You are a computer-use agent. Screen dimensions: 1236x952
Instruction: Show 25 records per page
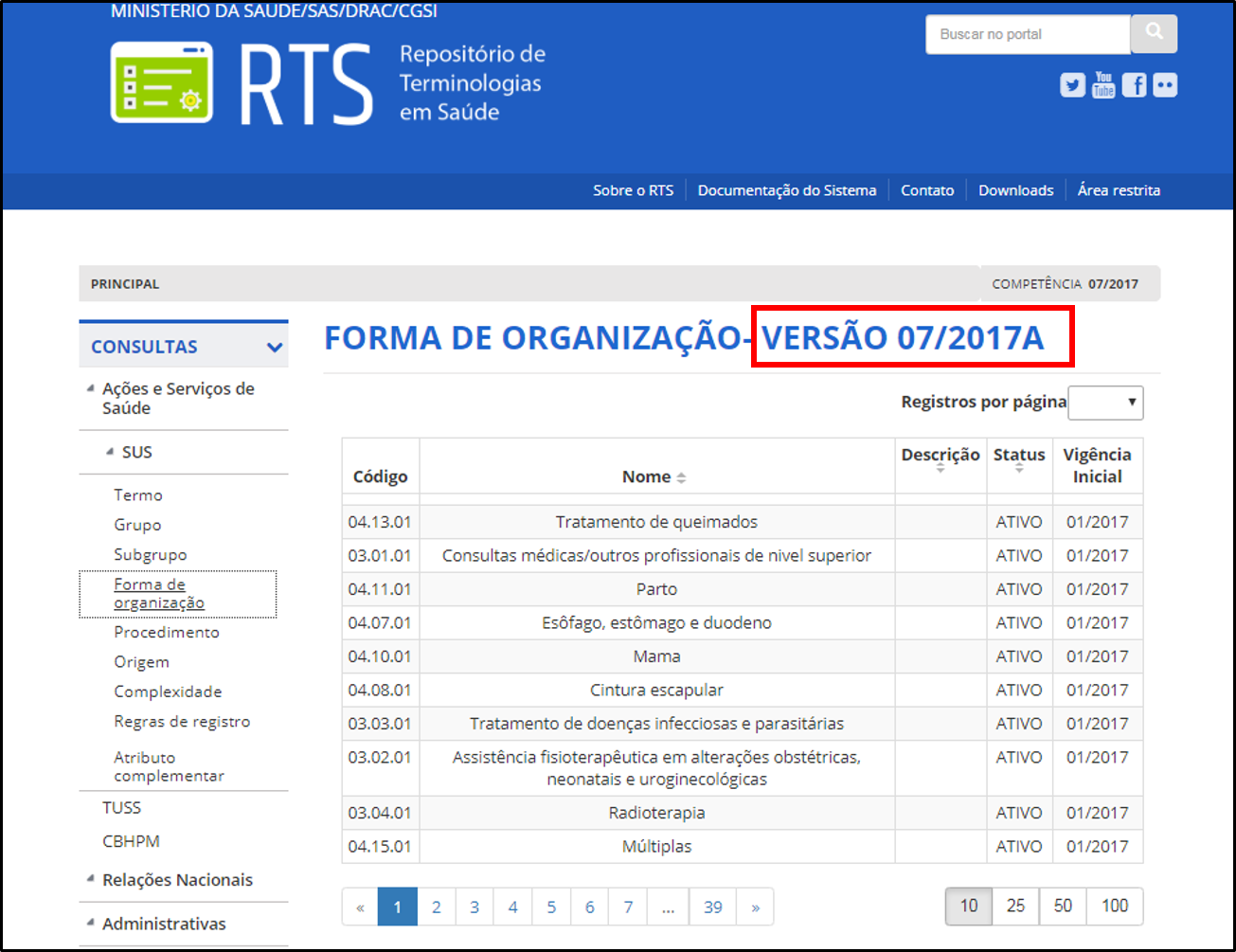[1015, 907]
